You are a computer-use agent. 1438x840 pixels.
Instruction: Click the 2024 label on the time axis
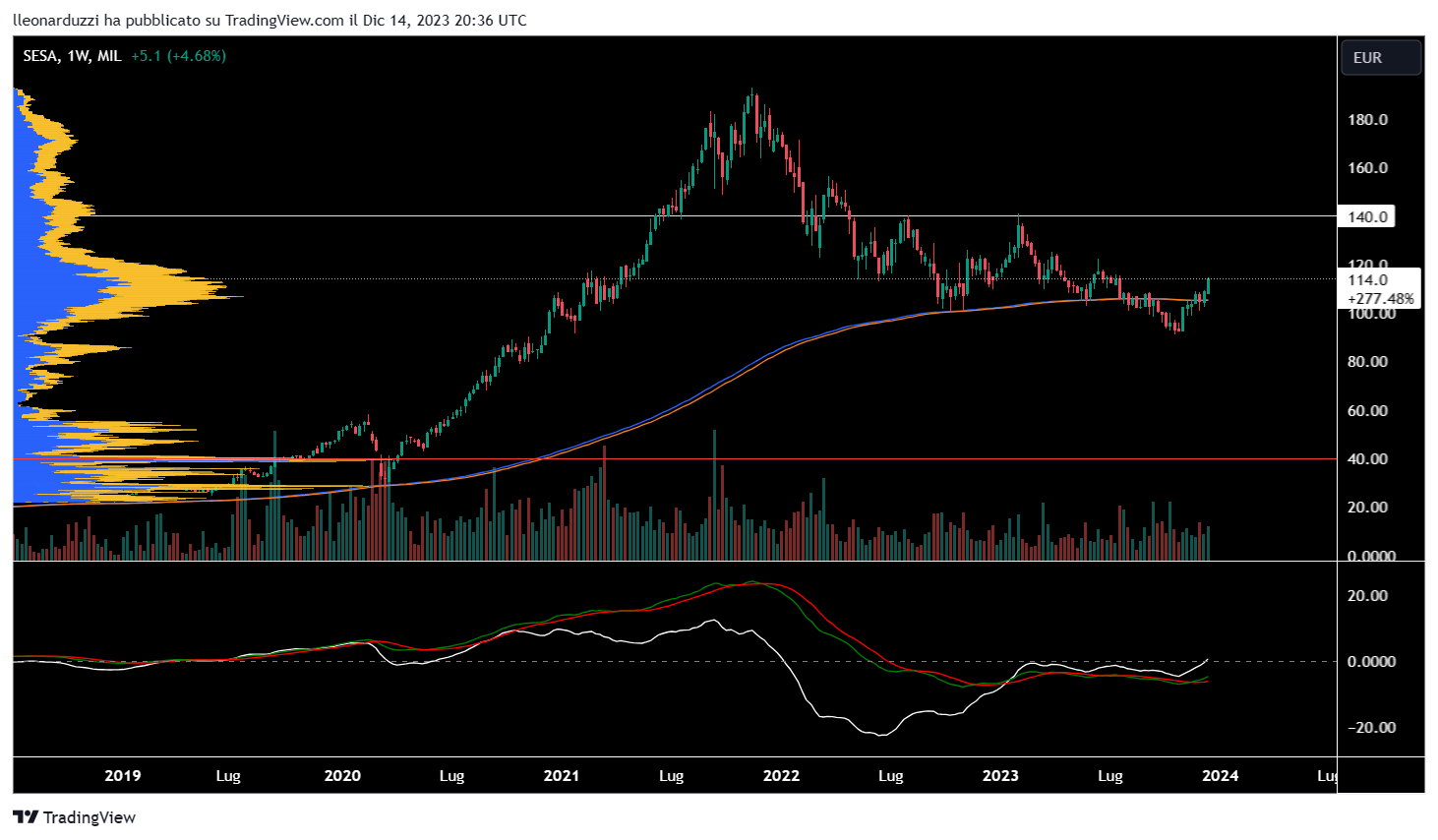(1221, 776)
